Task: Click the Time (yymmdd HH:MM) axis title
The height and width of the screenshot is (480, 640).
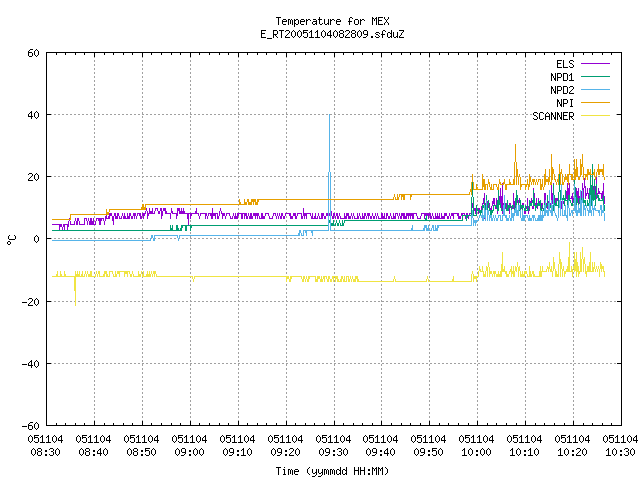Action: [332, 471]
